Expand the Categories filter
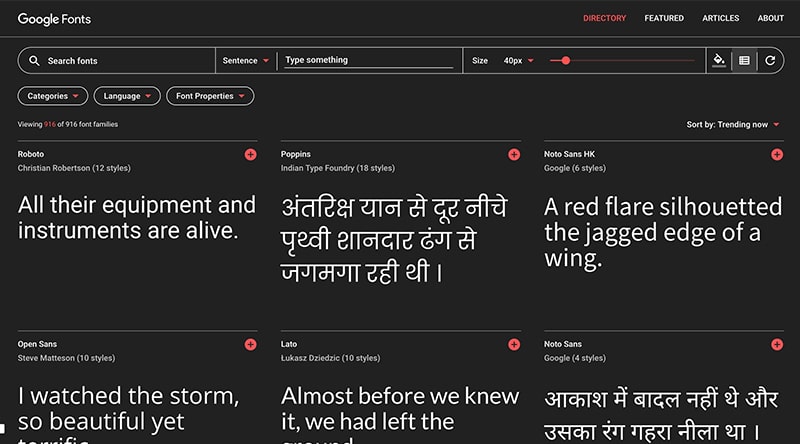The height and width of the screenshot is (444, 800). [x=53, y=96]
